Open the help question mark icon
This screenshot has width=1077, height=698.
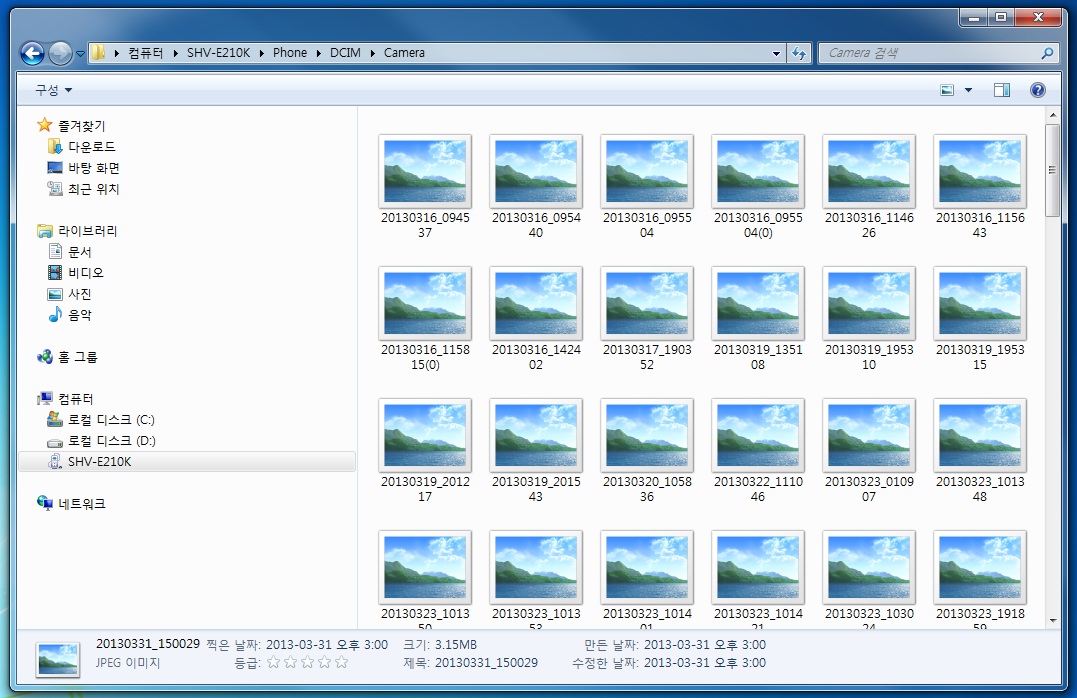pos(1037,90)
